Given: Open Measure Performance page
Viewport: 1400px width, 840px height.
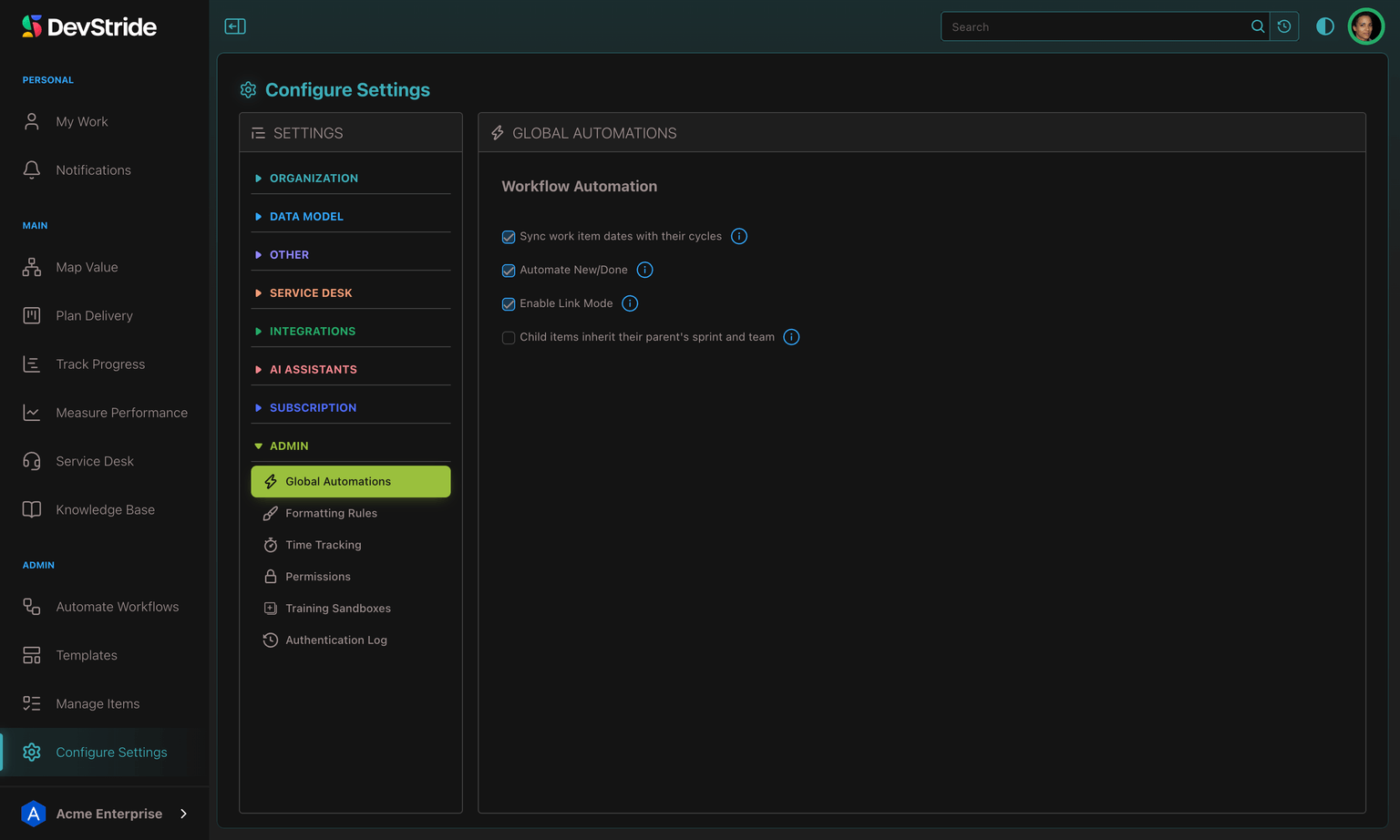Looking at the screenshot, I should point(105,413).
